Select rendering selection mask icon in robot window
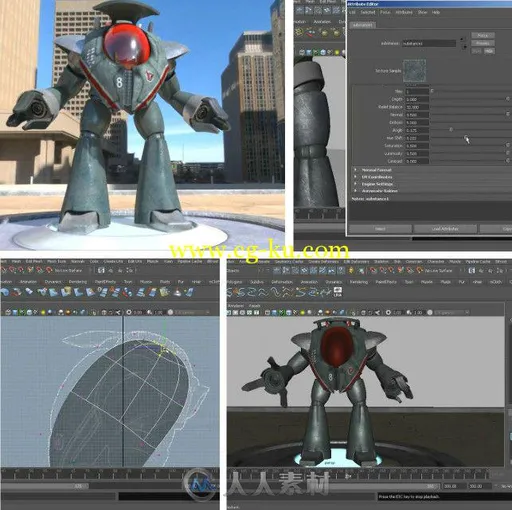Viewport: 512px width, 510px height. (x=331, y=271)
